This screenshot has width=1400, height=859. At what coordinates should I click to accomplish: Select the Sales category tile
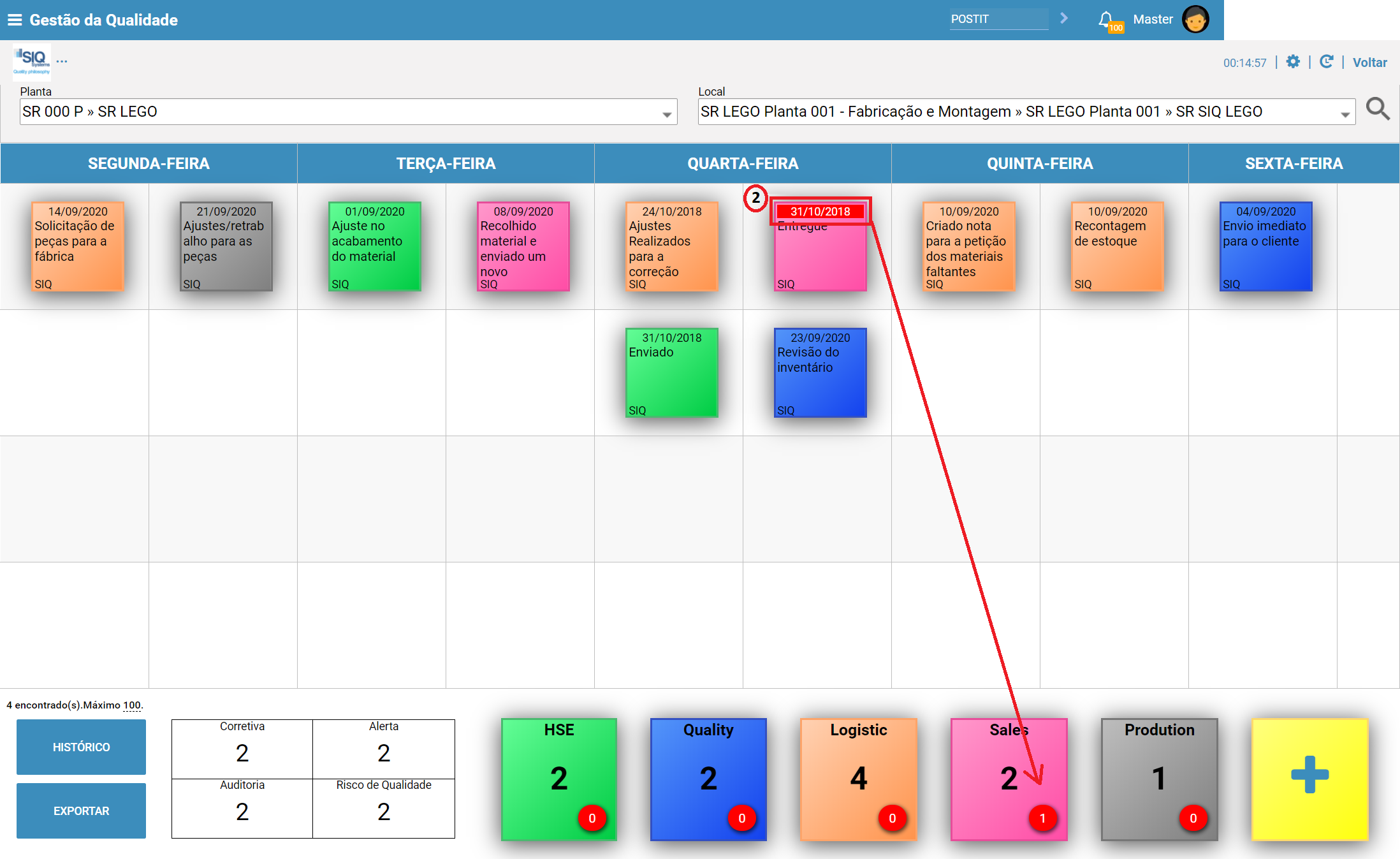1009,779
